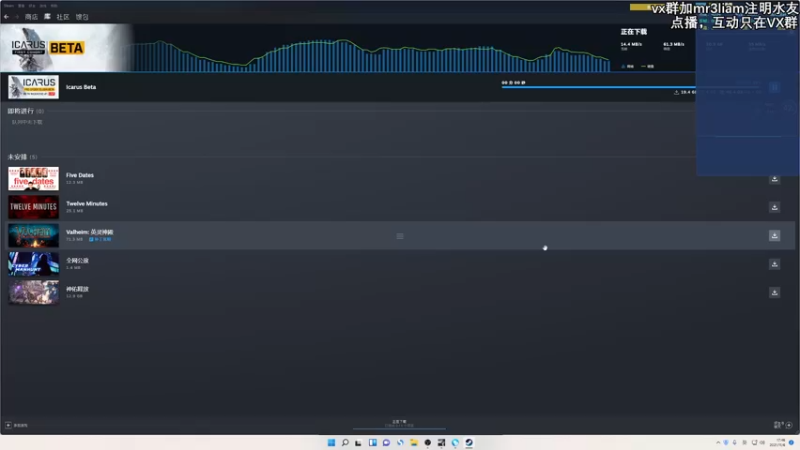Select the Five Dates title

point(80,175)
